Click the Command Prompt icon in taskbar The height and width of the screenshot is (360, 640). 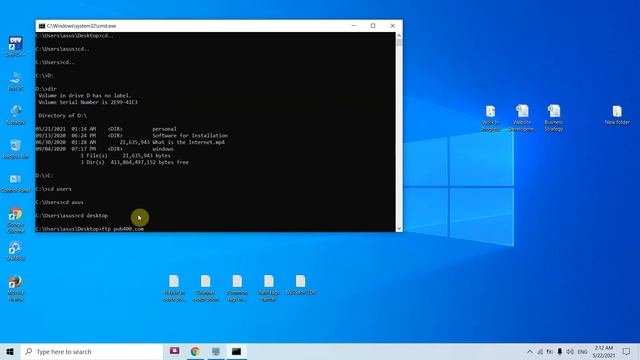coord(236,351)
